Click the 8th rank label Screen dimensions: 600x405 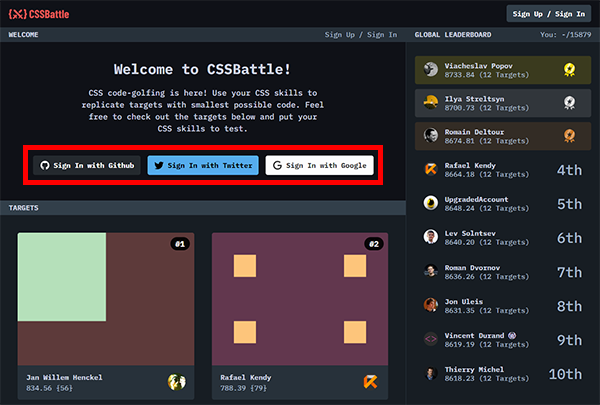pos(569,306)
